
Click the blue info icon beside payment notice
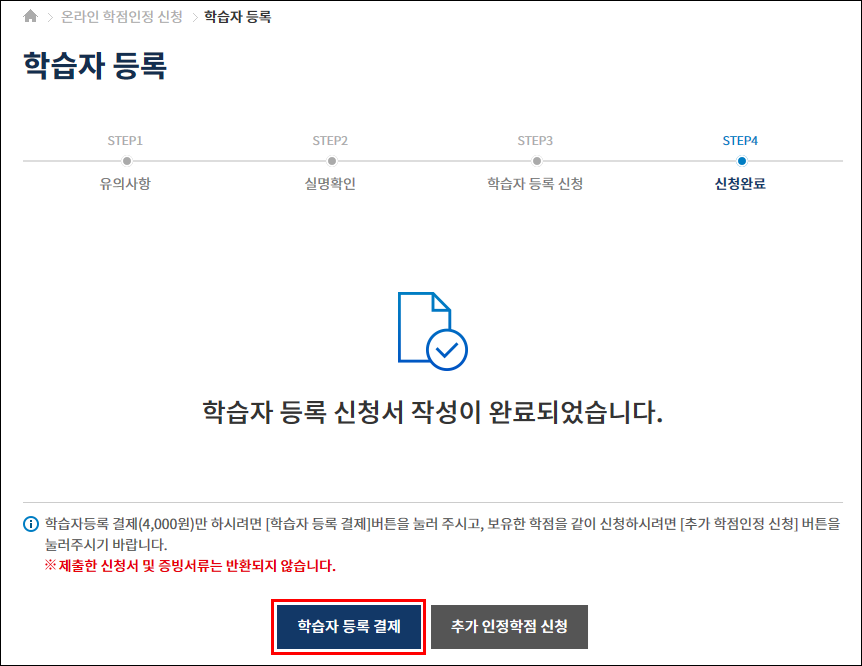click(x=31, y=524)
